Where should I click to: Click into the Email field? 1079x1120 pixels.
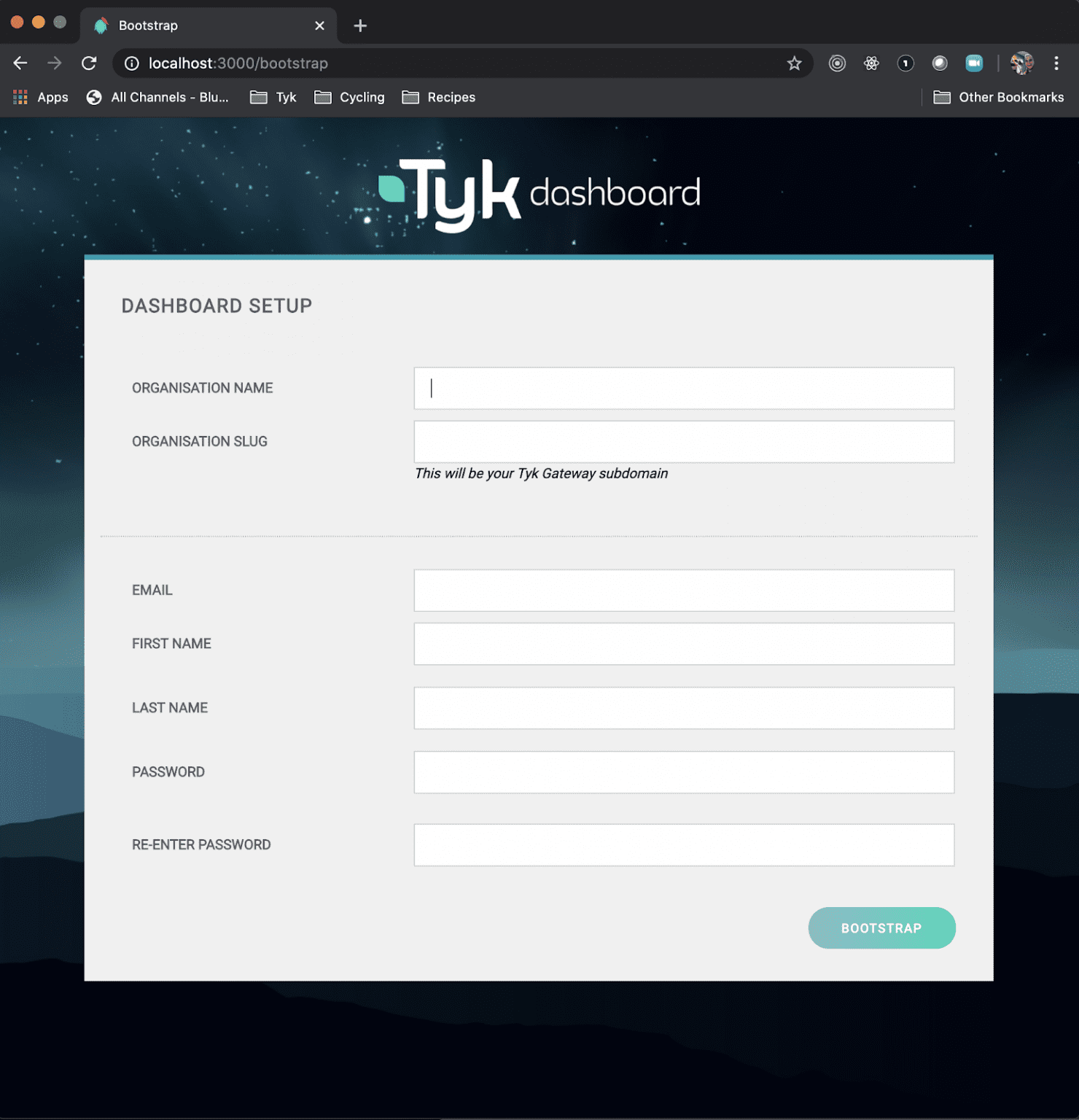[x=684, y=590]
